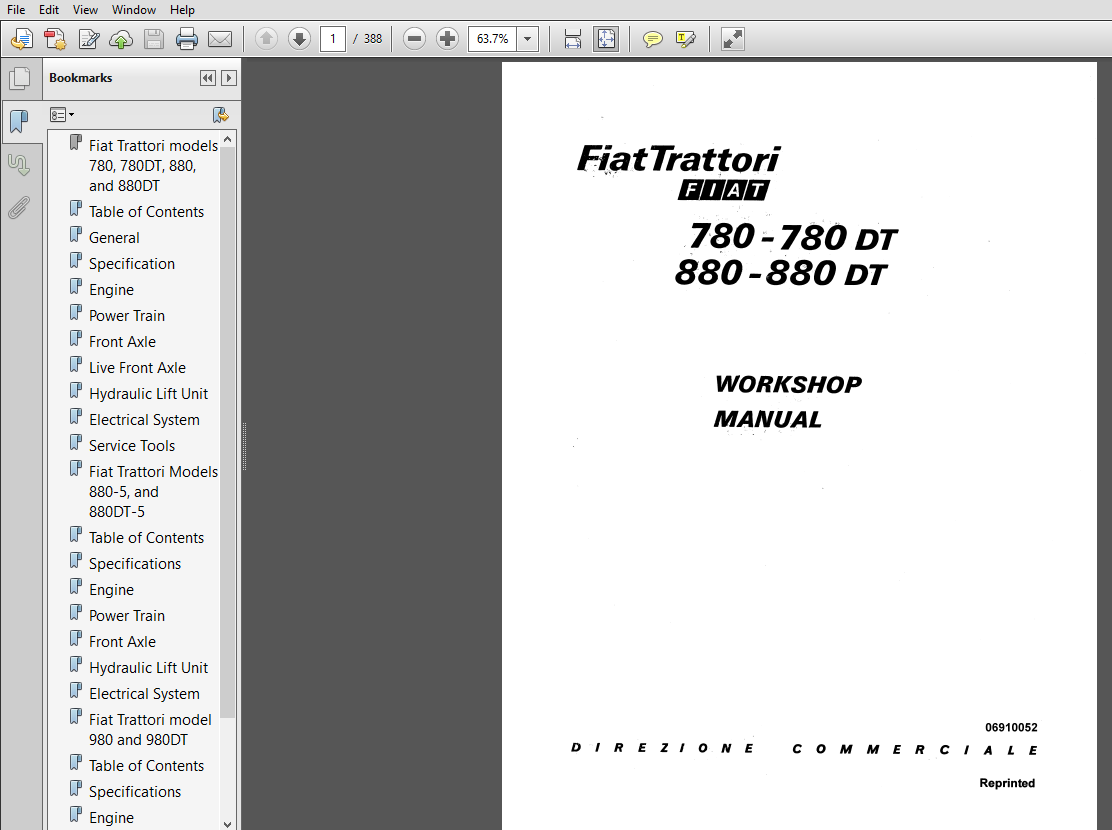
Task: Go to the Specification bookmark
Action: pos(132,264)
